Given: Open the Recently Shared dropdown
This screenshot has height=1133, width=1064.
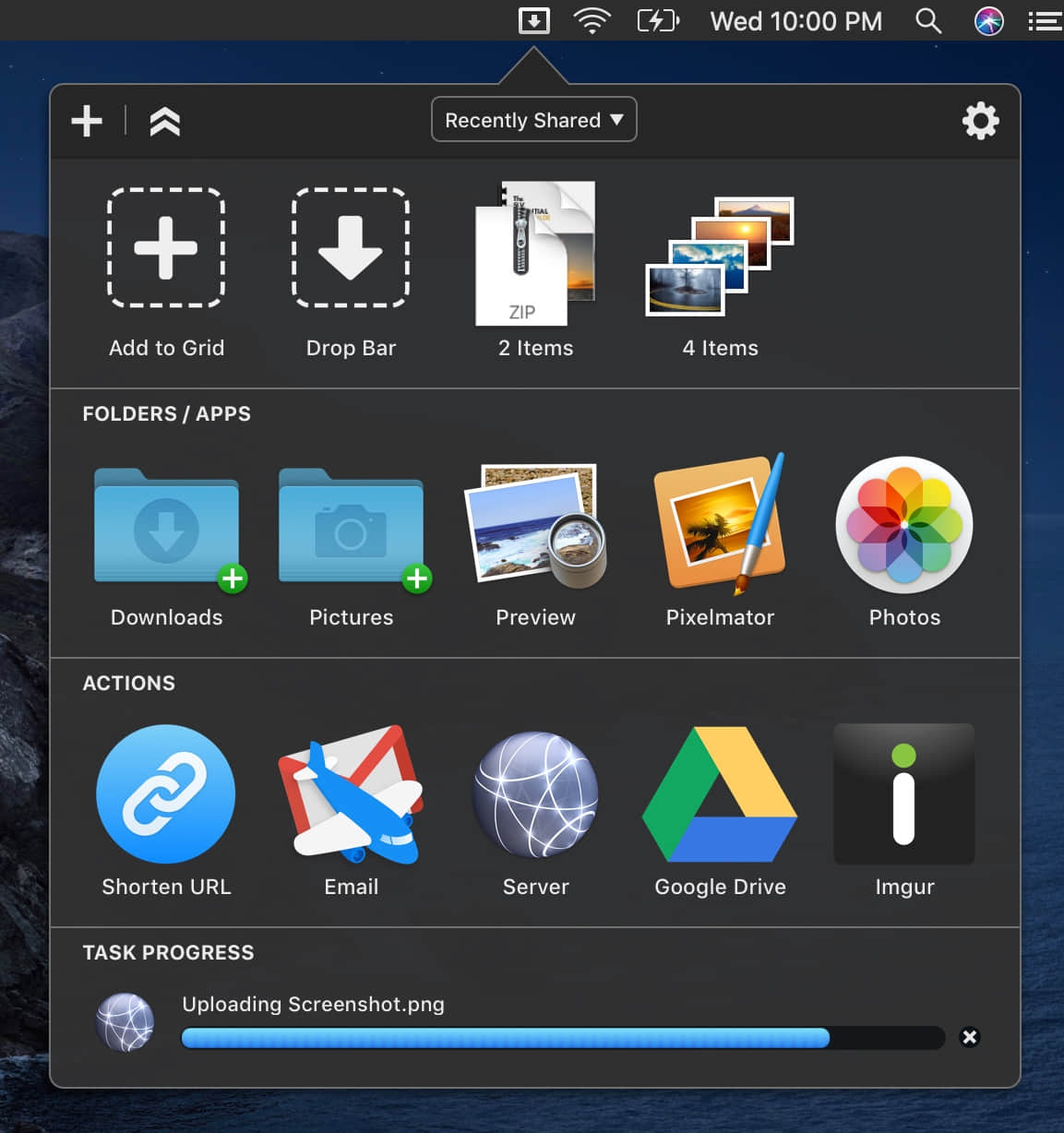Looking at the screenshot, I should [534, 120].
